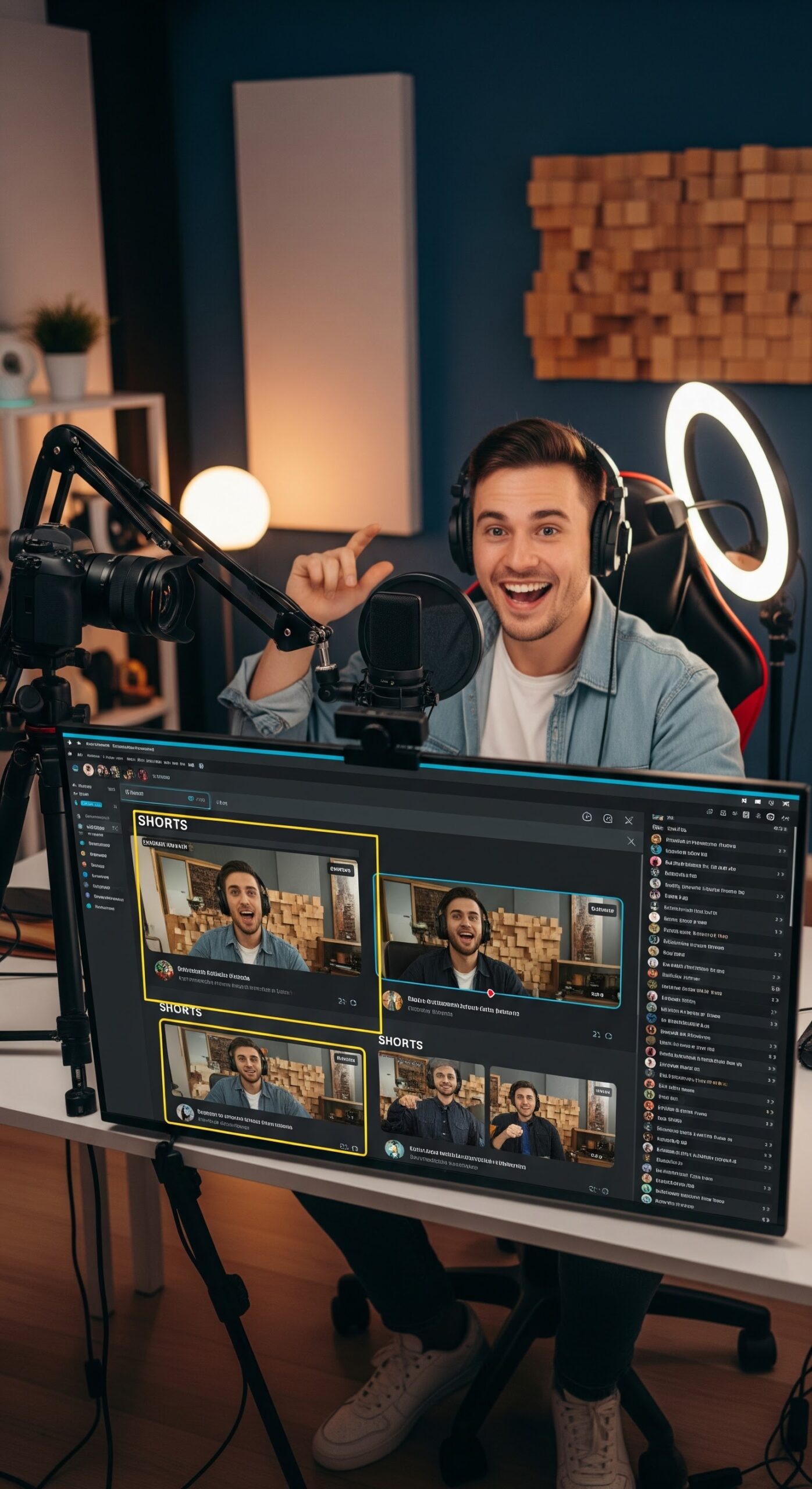Open the channel avatar under the large yellow-framed video
The image size is (812, 1489).
click(x=163, y=970)
